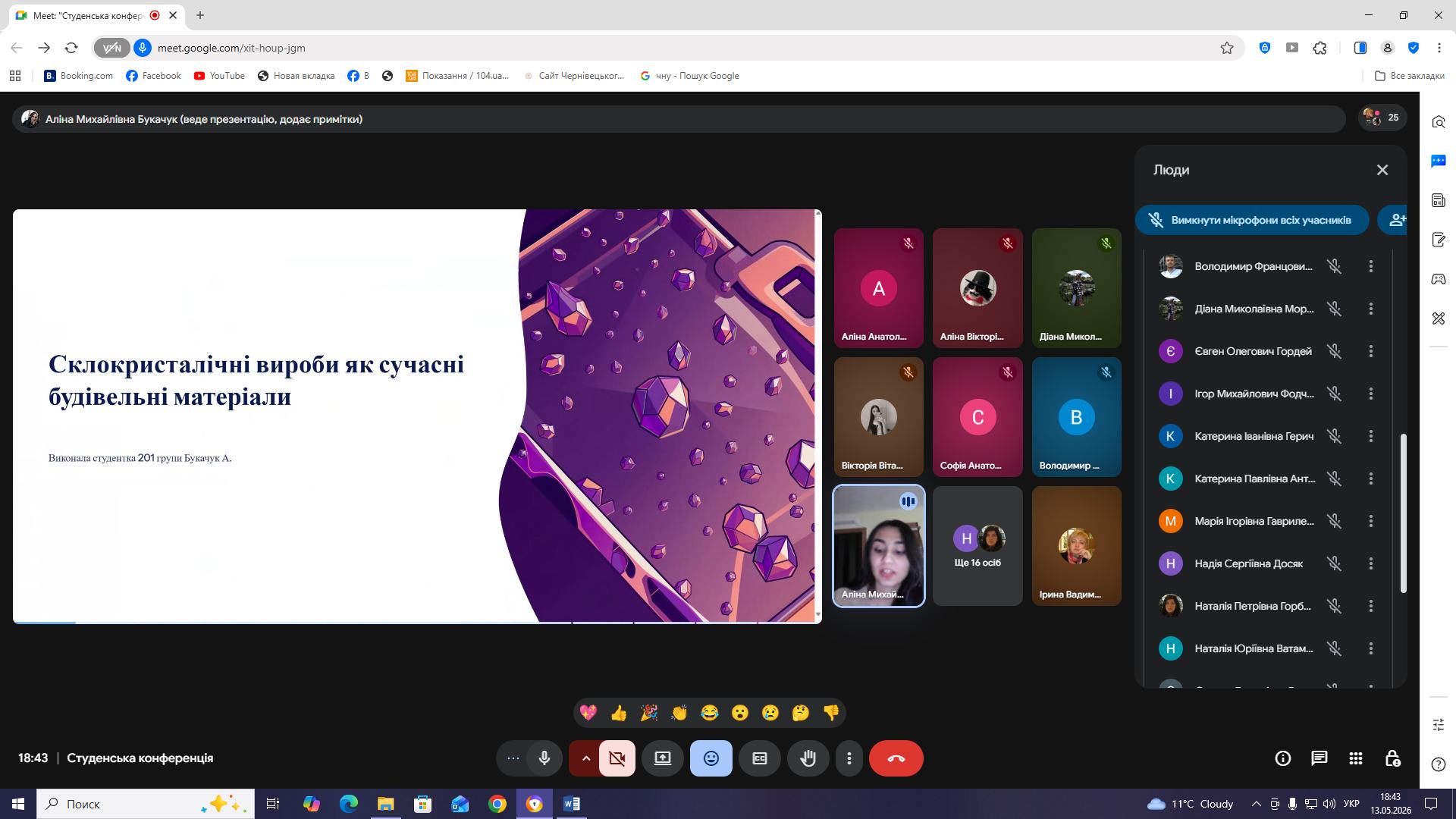This screenshot has width=1456, height=819.
Task: Open the activities grid icon
Action: tap(1356, 758)
